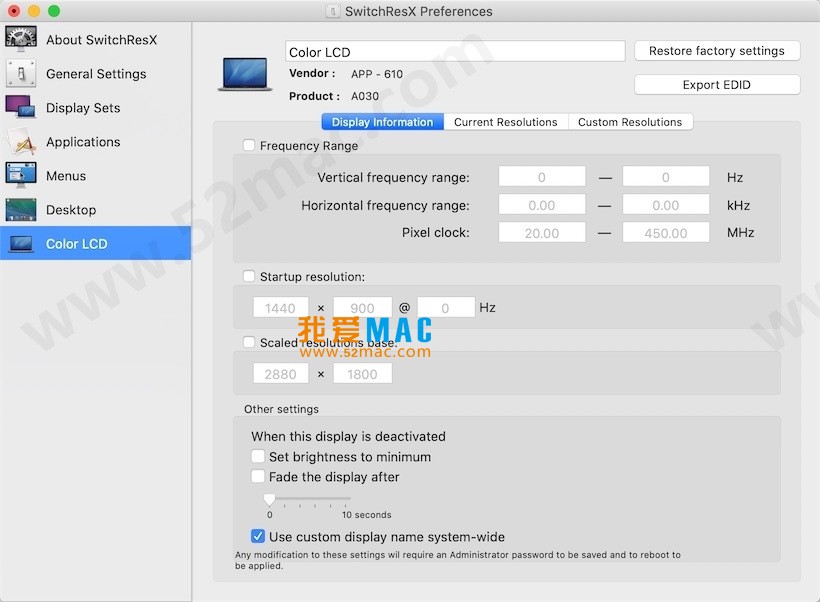The image size is (820, 602).
Task: Choose the Menus sidebar icon
Action: click(x=21, y=175)
